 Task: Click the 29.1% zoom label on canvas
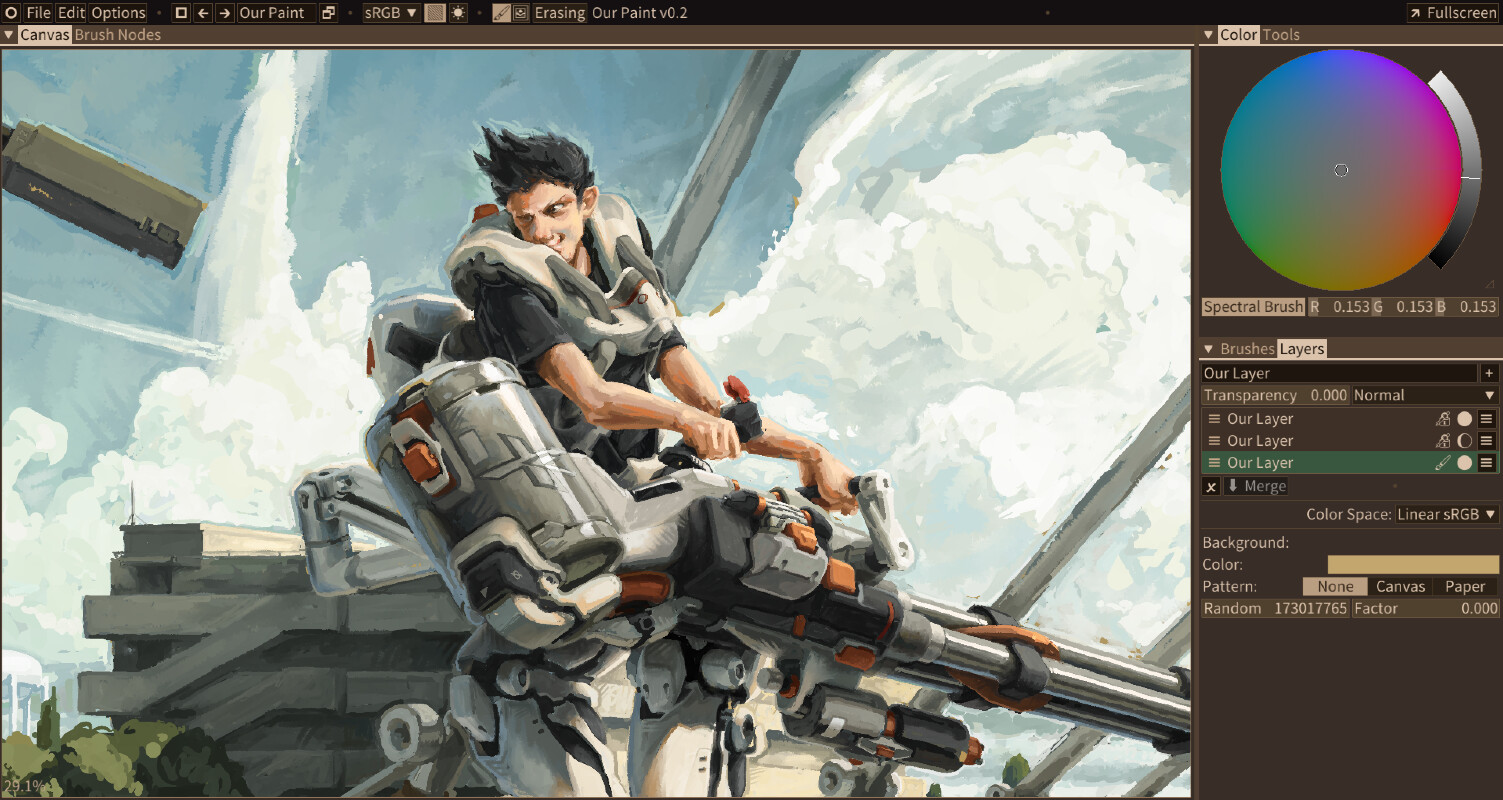(x=22, y=786)
